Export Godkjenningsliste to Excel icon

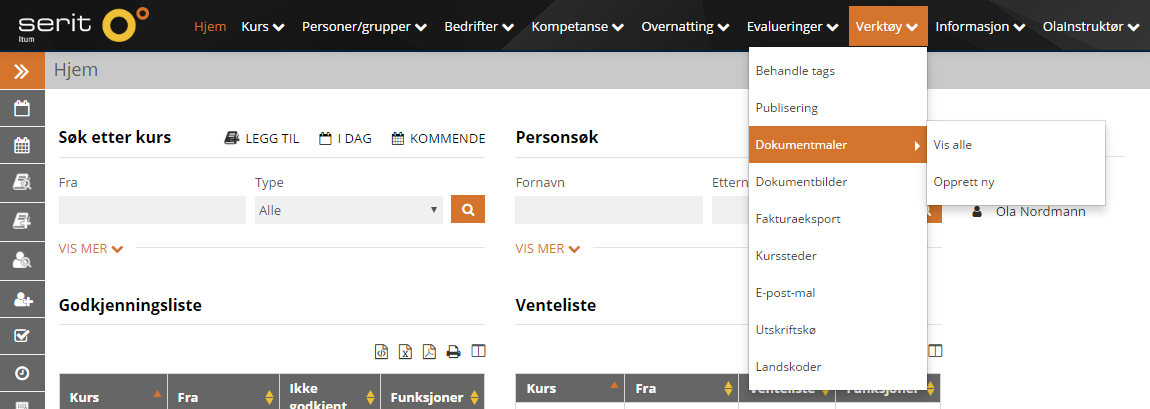[x=405, y=352]
